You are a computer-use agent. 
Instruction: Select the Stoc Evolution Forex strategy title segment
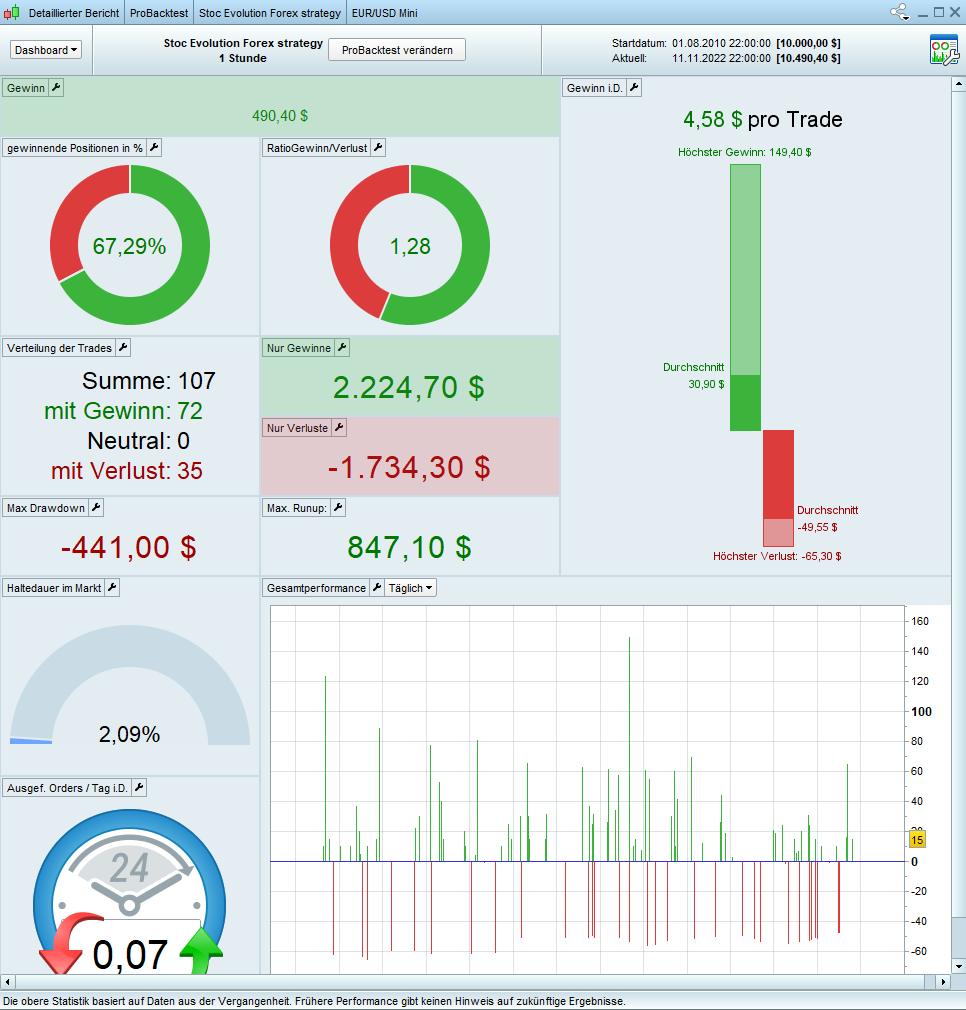270,13
